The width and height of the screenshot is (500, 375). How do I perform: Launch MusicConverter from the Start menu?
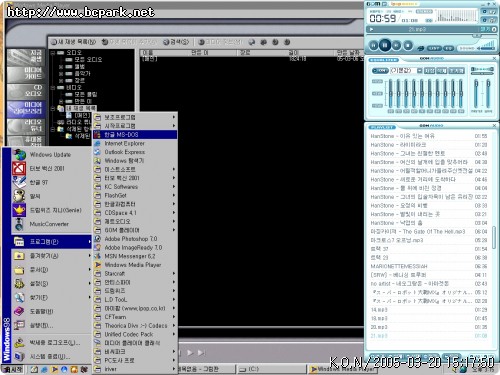[x=51, y=224]
